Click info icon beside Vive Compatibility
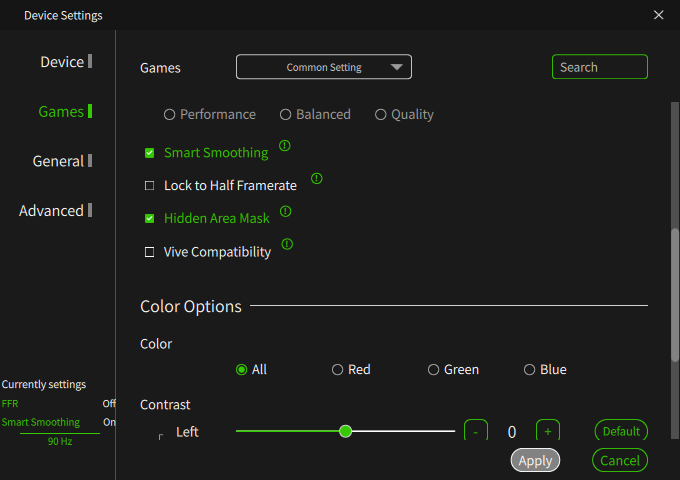 pyautogui.click(x=287, y=244)
